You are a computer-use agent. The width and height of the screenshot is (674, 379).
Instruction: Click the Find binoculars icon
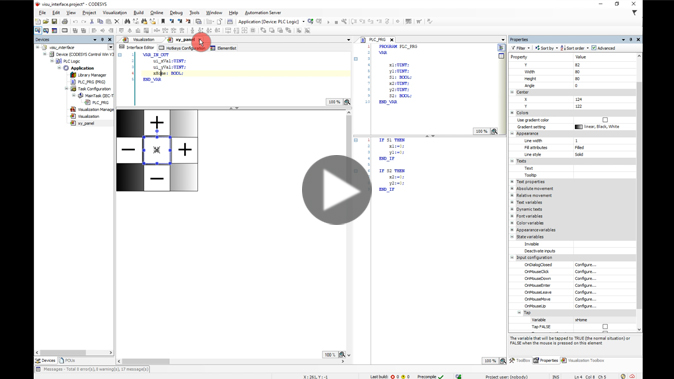(127, 21)
